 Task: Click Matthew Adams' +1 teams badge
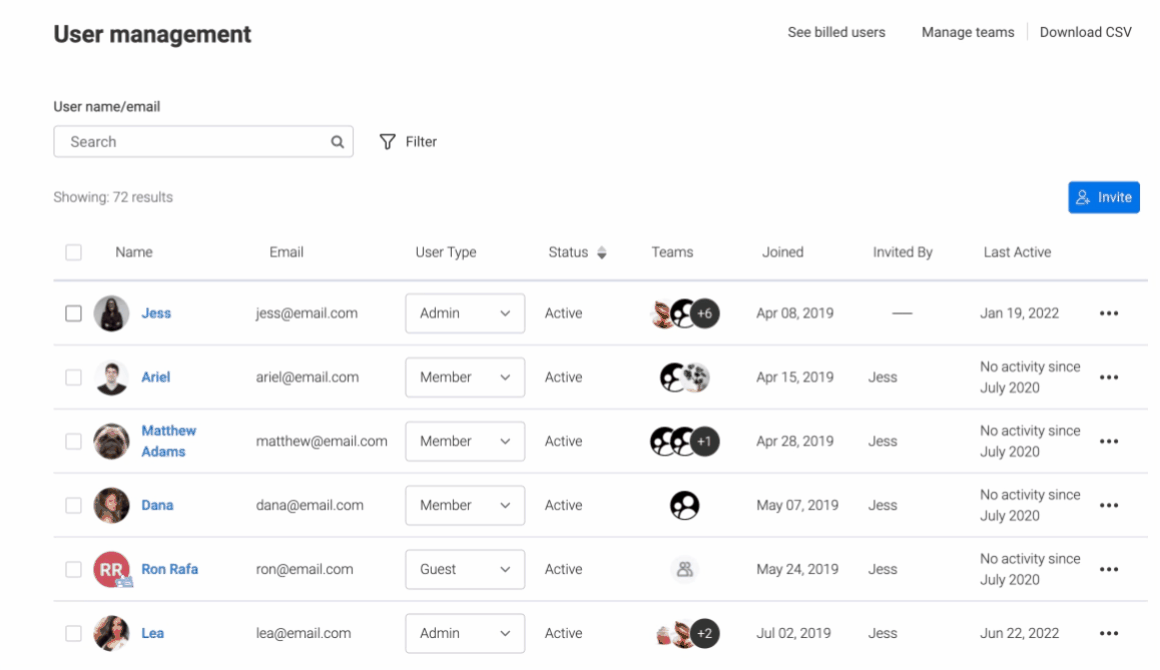(x=704, y=441)
